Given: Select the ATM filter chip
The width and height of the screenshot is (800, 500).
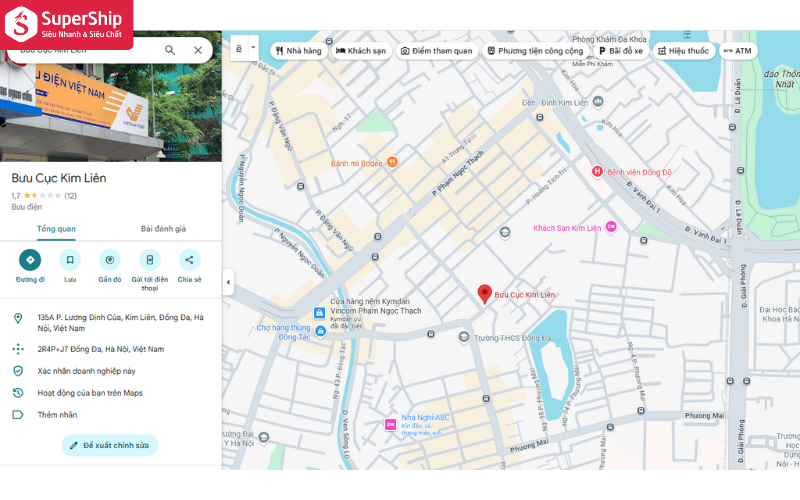Looking at the screenshot, I should point(738,51).
